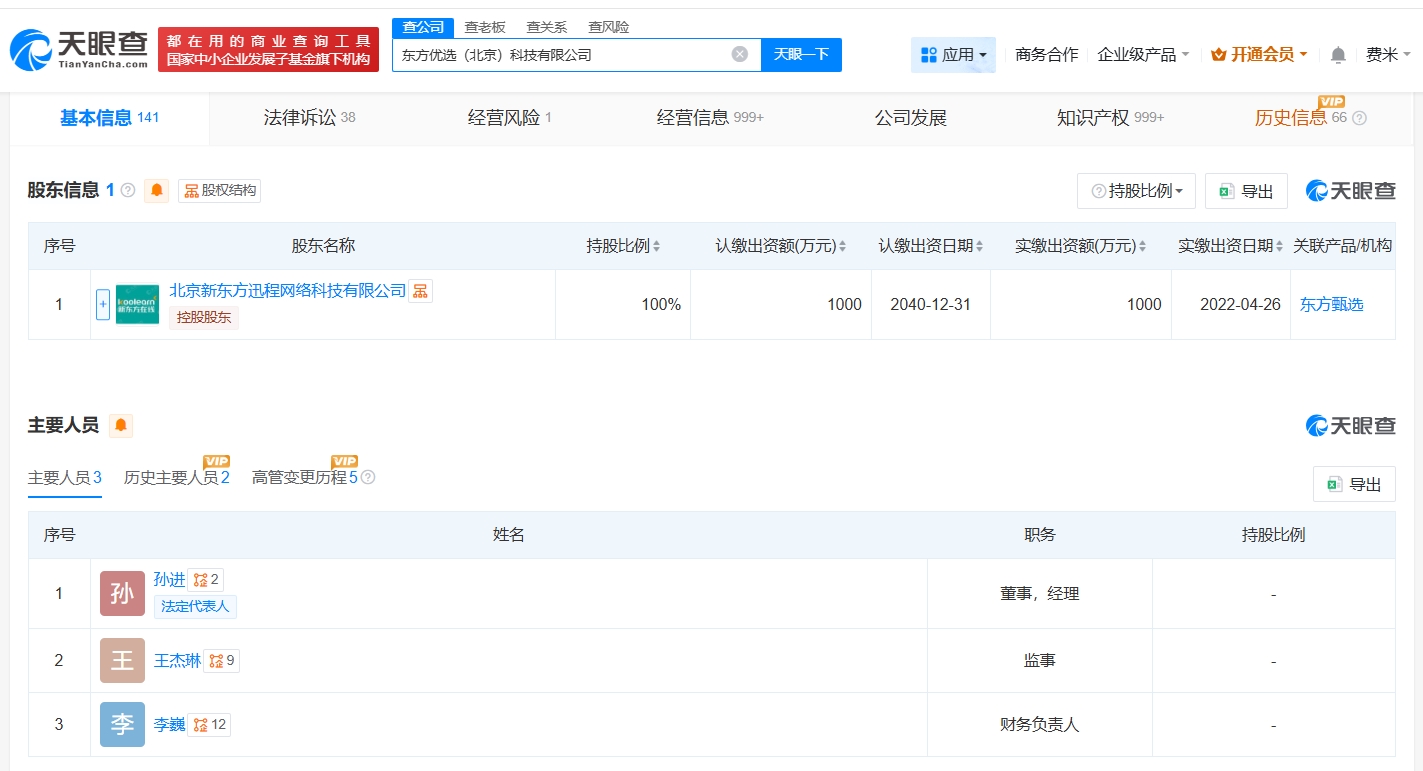Open the 应用 dropdown menu
The image size is (1423, 771).
click(x=953, y=55)
